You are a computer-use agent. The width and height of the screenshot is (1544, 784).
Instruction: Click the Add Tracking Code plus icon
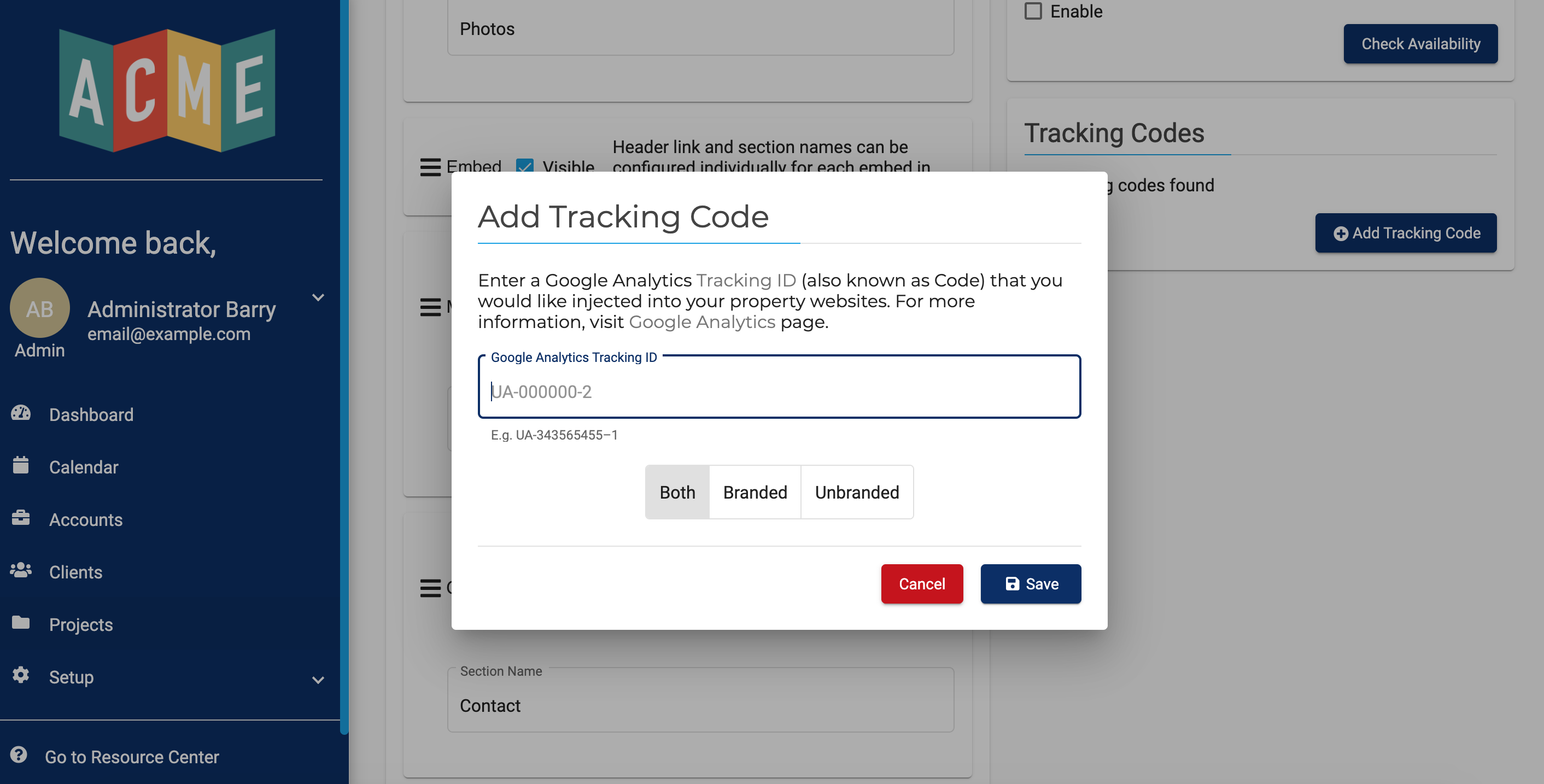point(1341,232)
